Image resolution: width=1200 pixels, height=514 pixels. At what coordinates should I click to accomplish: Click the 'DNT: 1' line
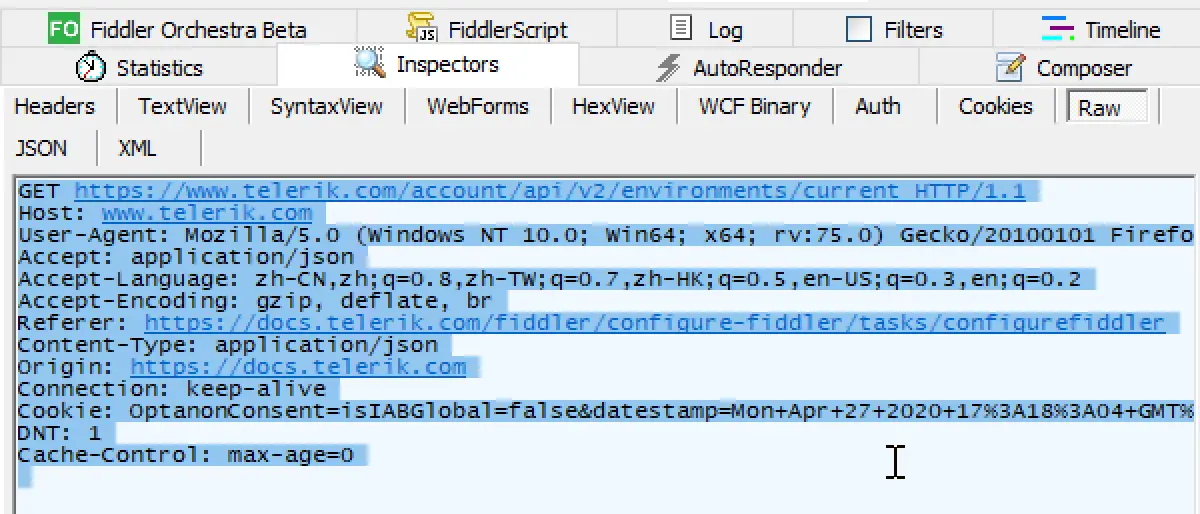coord(60,433)
